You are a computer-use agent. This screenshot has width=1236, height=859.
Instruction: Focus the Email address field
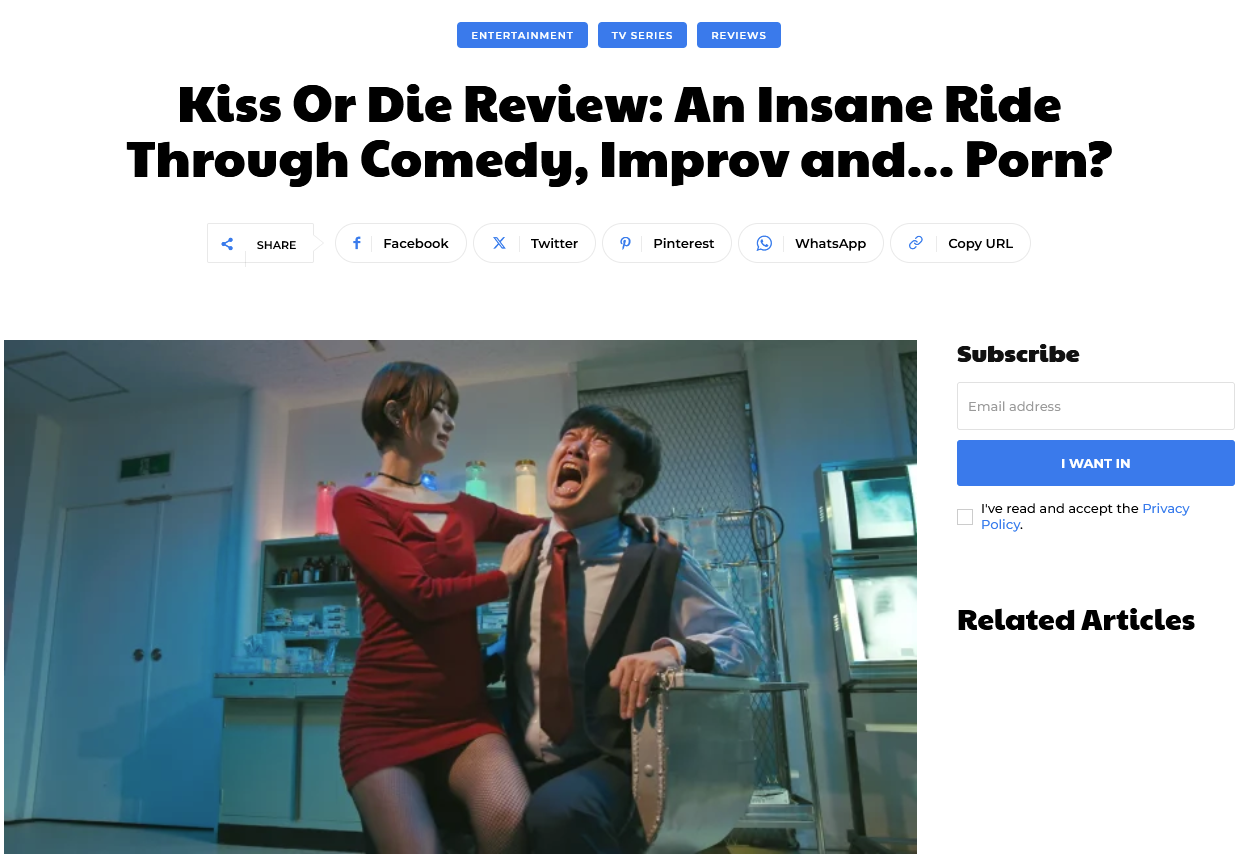click(x=1095, y=406)
